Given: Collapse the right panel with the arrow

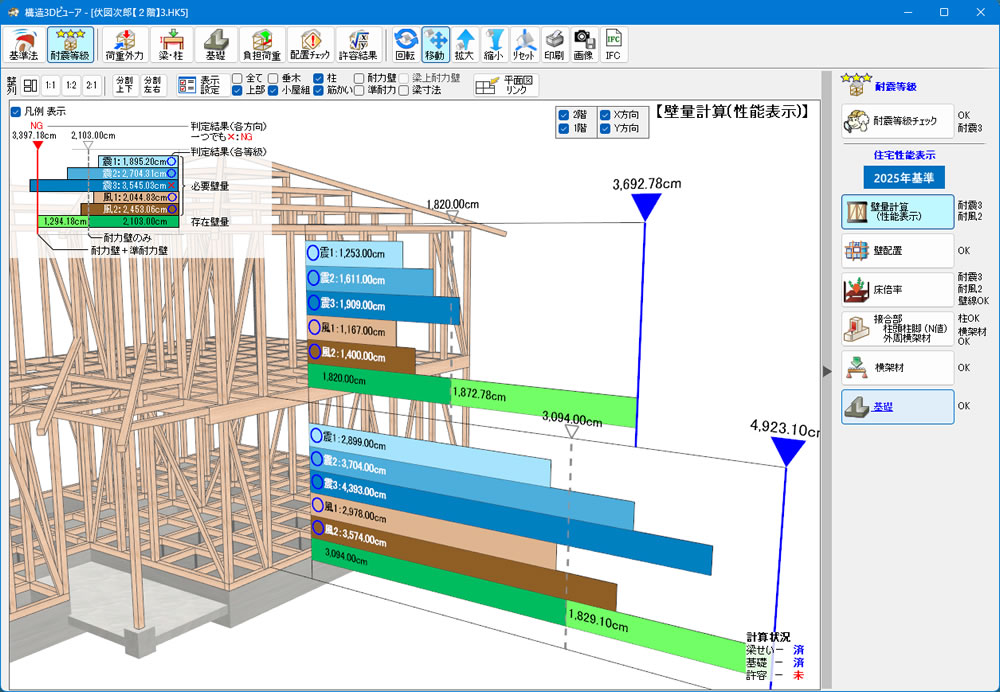Looking at the screenshot, I should click(x=826, y=371).
